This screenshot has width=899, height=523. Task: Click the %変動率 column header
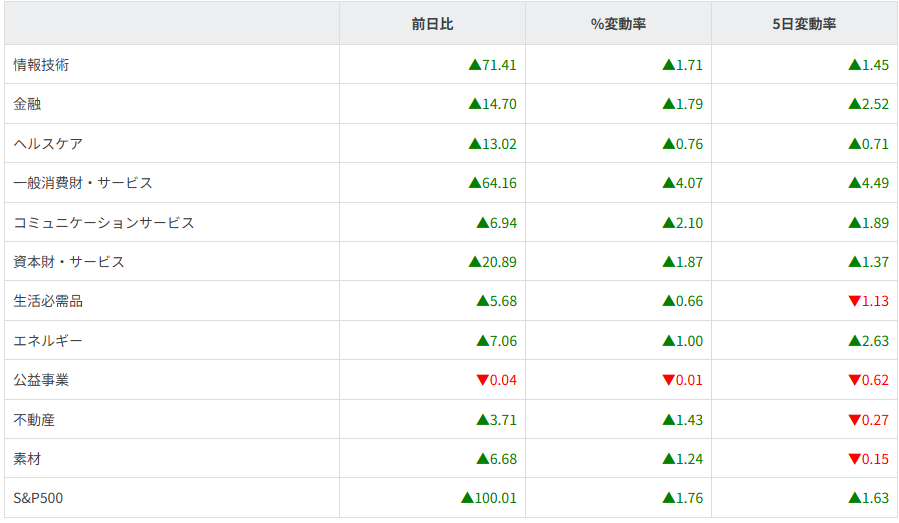point(618,24)
